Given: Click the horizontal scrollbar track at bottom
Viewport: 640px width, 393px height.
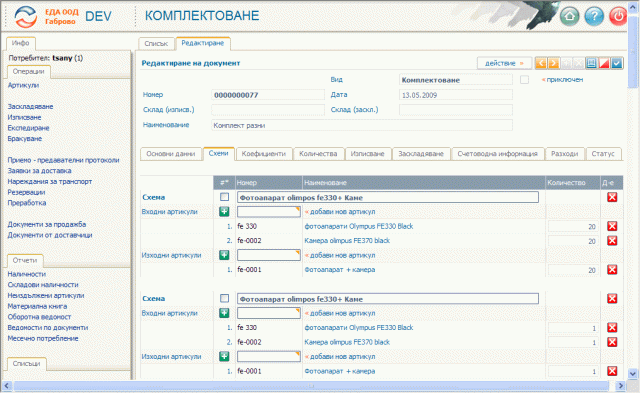Looking at the screenshot, I should (311, 385).
